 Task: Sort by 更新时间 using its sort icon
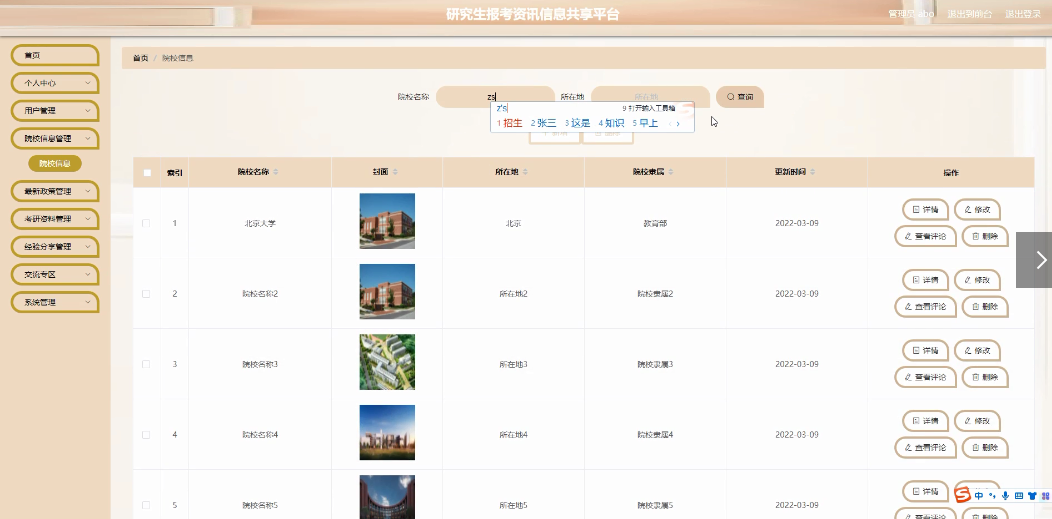click(x=812, y=172)
